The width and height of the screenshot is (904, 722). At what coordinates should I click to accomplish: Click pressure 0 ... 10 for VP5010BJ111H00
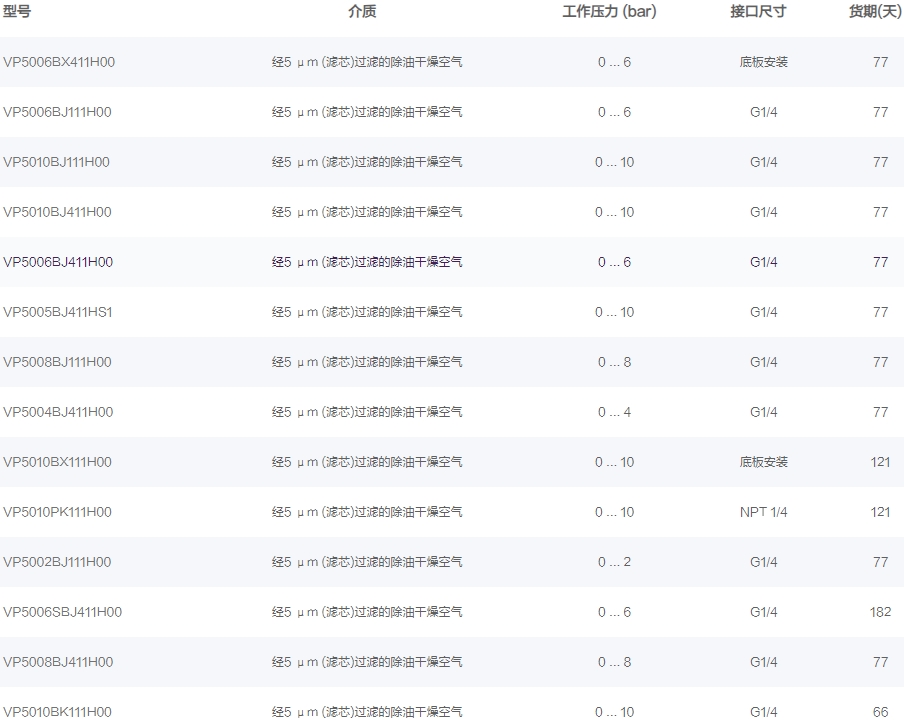(615, 162)
